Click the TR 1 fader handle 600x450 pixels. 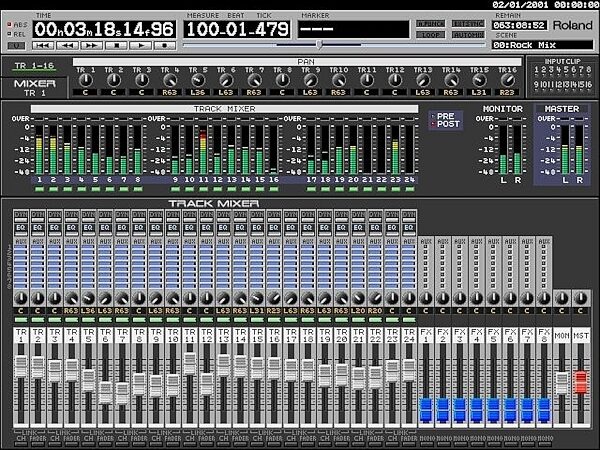click(x=21, y=367)
